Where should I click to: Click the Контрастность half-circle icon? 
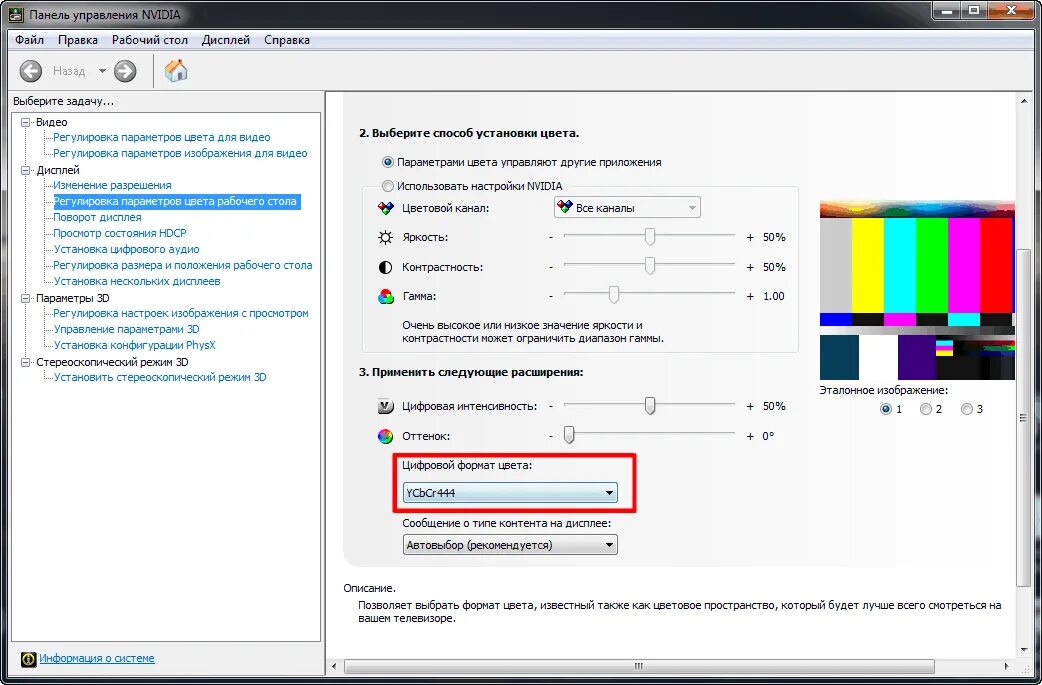tap(385, 267)
